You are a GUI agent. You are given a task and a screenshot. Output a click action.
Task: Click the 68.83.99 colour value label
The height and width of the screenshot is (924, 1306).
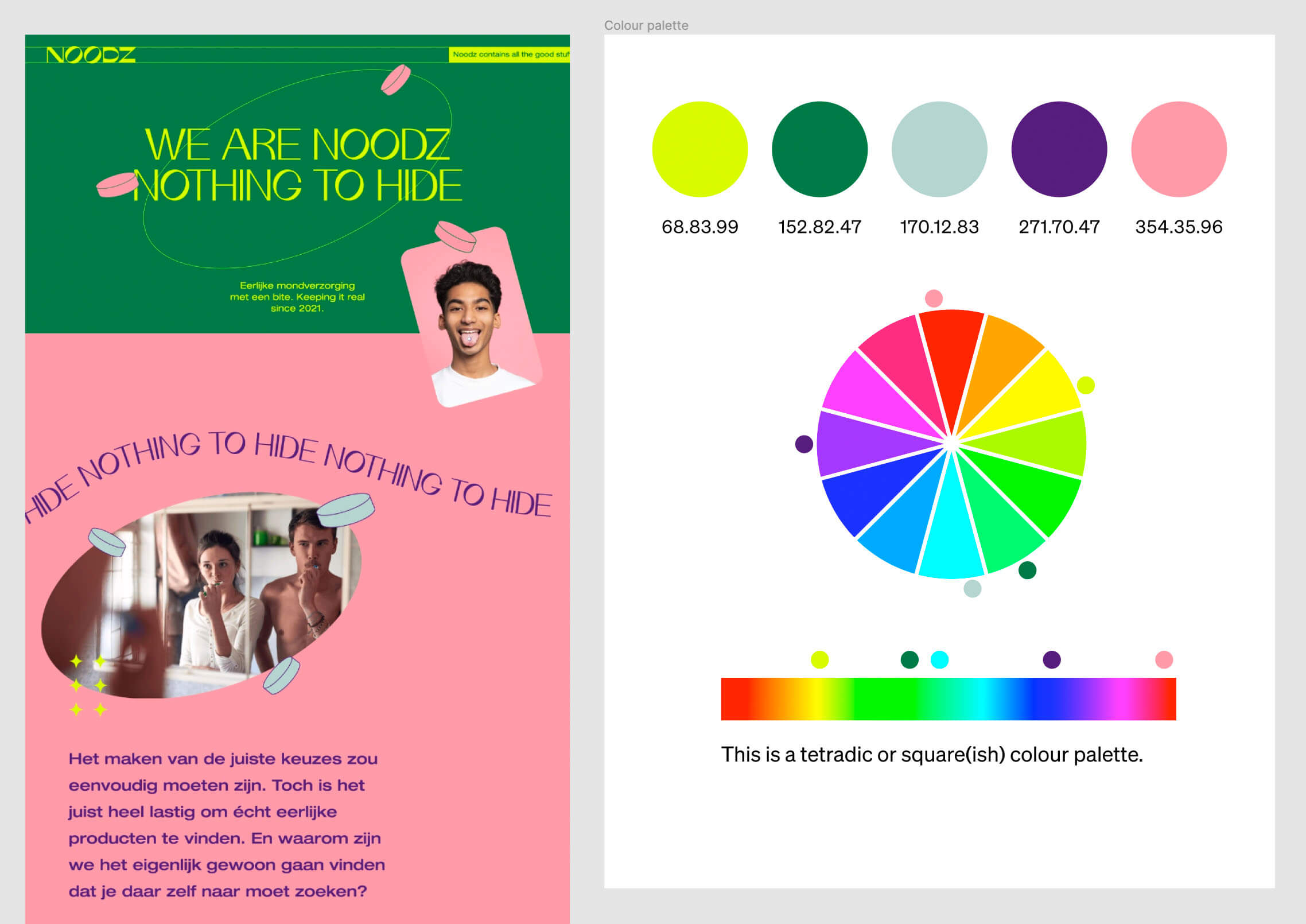699,227
